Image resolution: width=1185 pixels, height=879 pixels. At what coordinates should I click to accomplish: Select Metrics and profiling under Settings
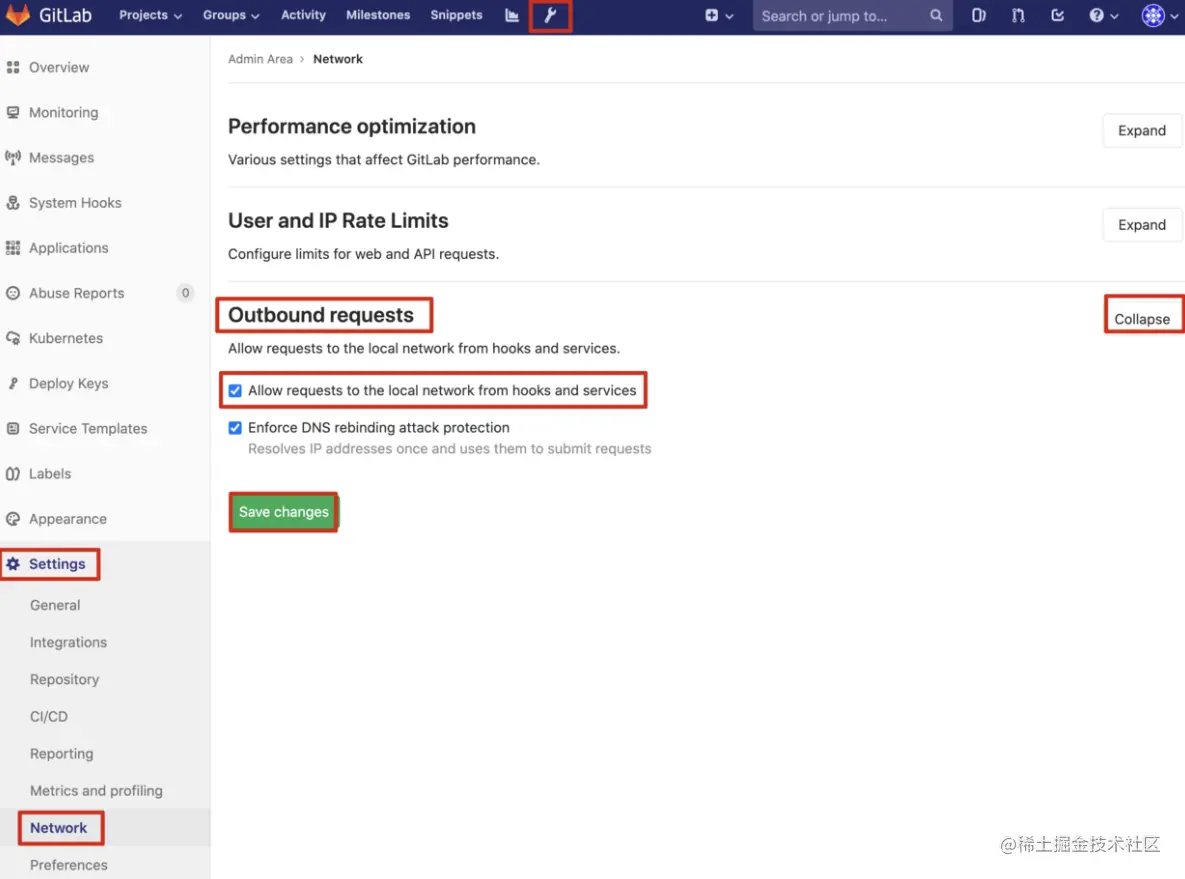point(96,791)
